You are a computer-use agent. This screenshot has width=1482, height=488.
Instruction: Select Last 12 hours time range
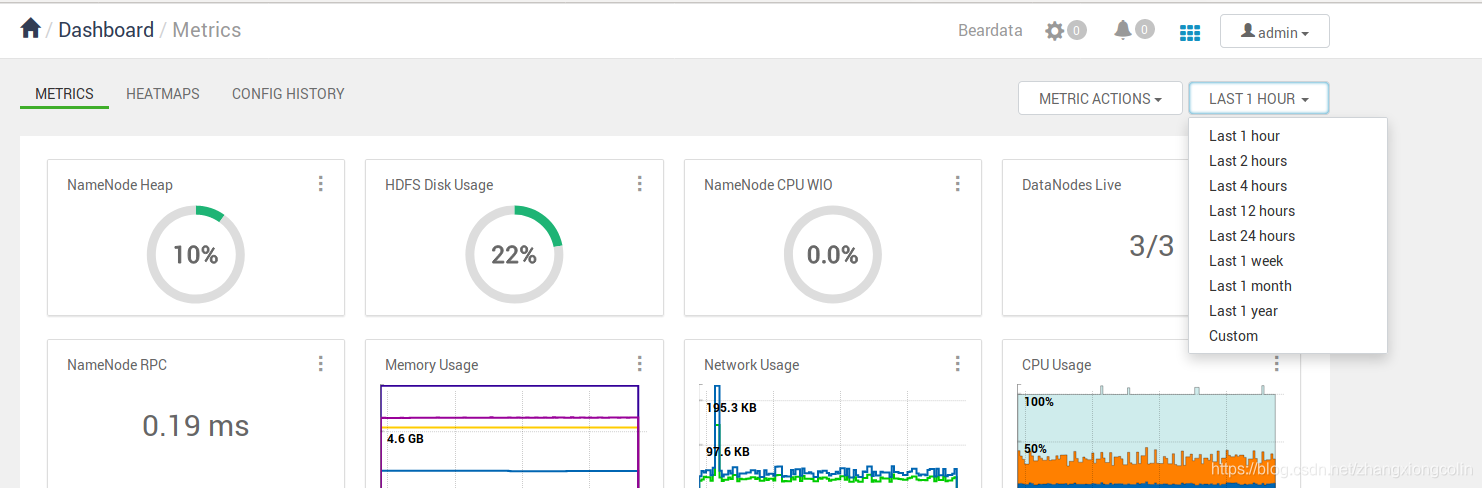coord(1288,211)
